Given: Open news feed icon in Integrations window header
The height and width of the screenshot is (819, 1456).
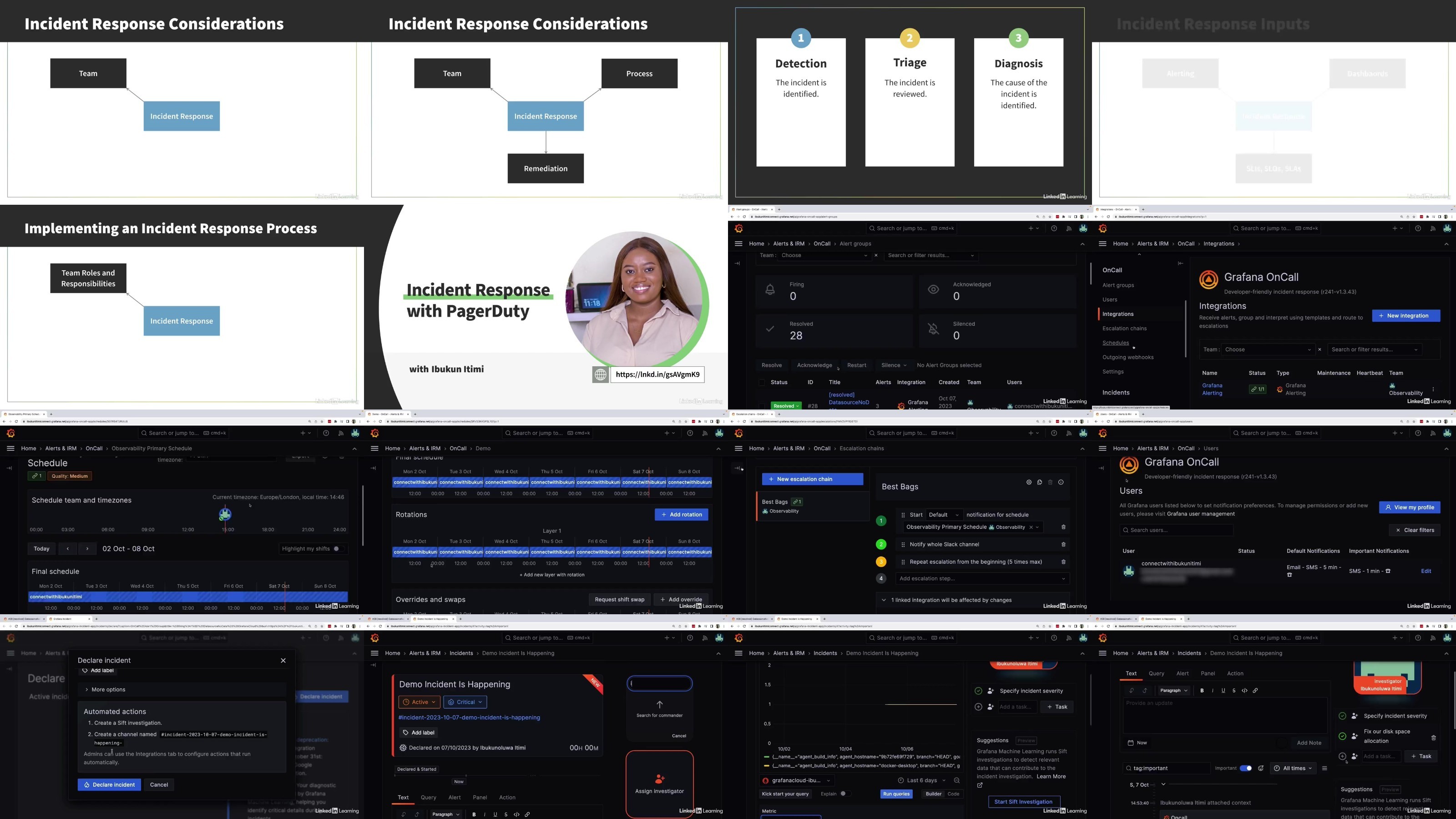Looking at the screenshot, I should point(1433,228).
